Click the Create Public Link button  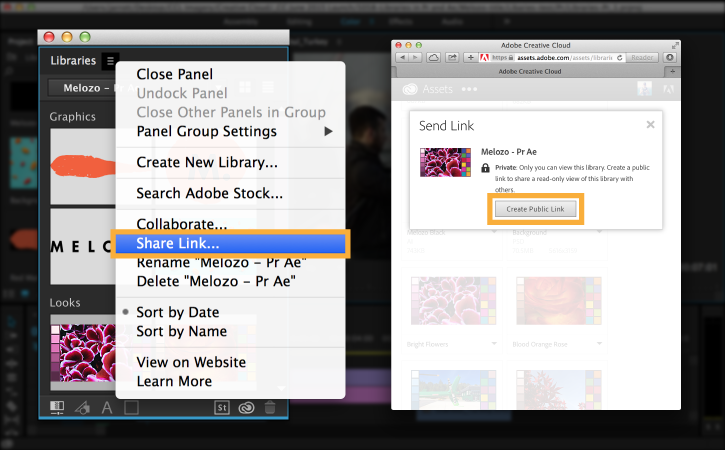click(535, 209)
